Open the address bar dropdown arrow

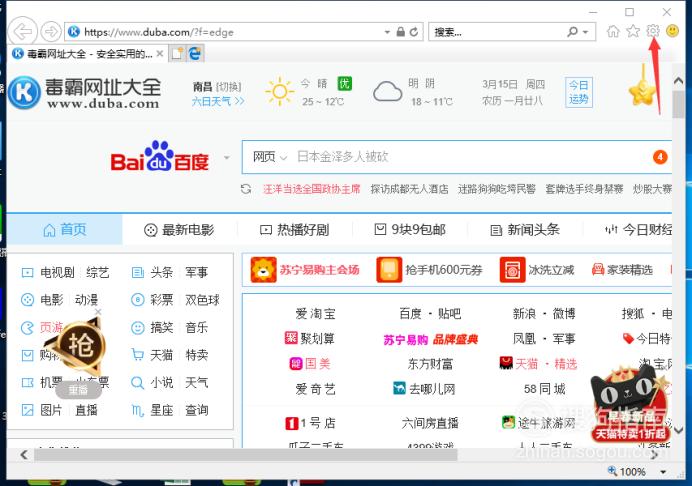pyautogui.click(x=387, y=32)
